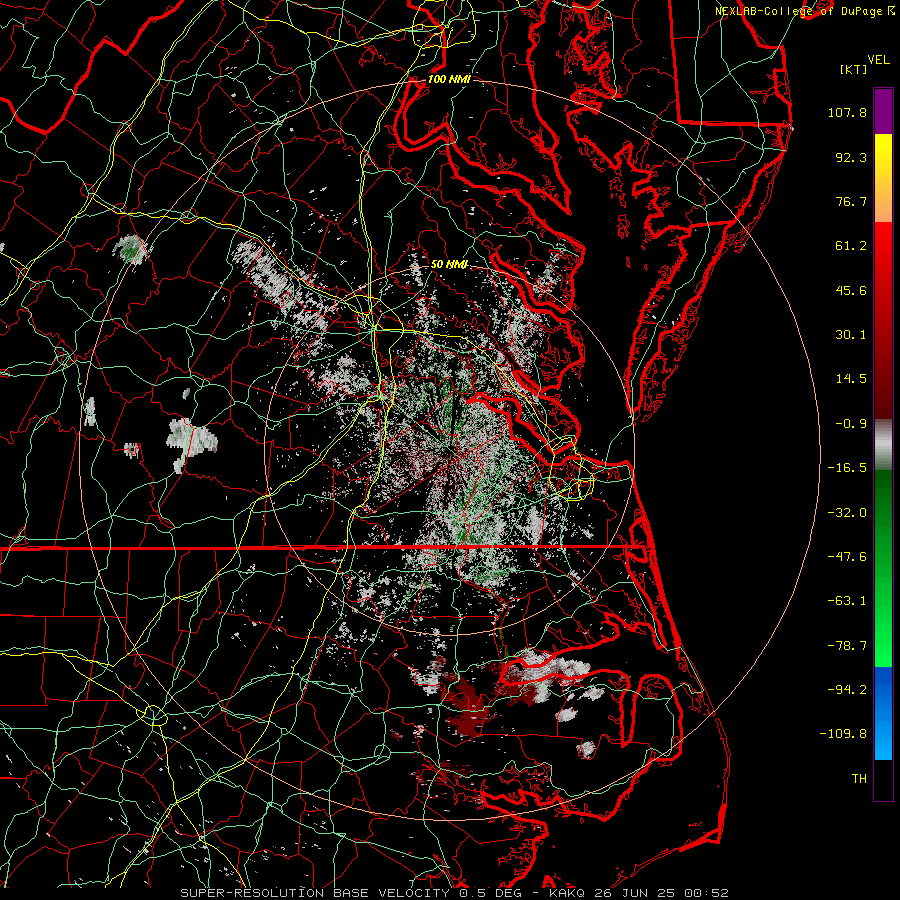Click the VEL legend title
The height and width of the screenshot is (900, 900).
tap(878, 60)
